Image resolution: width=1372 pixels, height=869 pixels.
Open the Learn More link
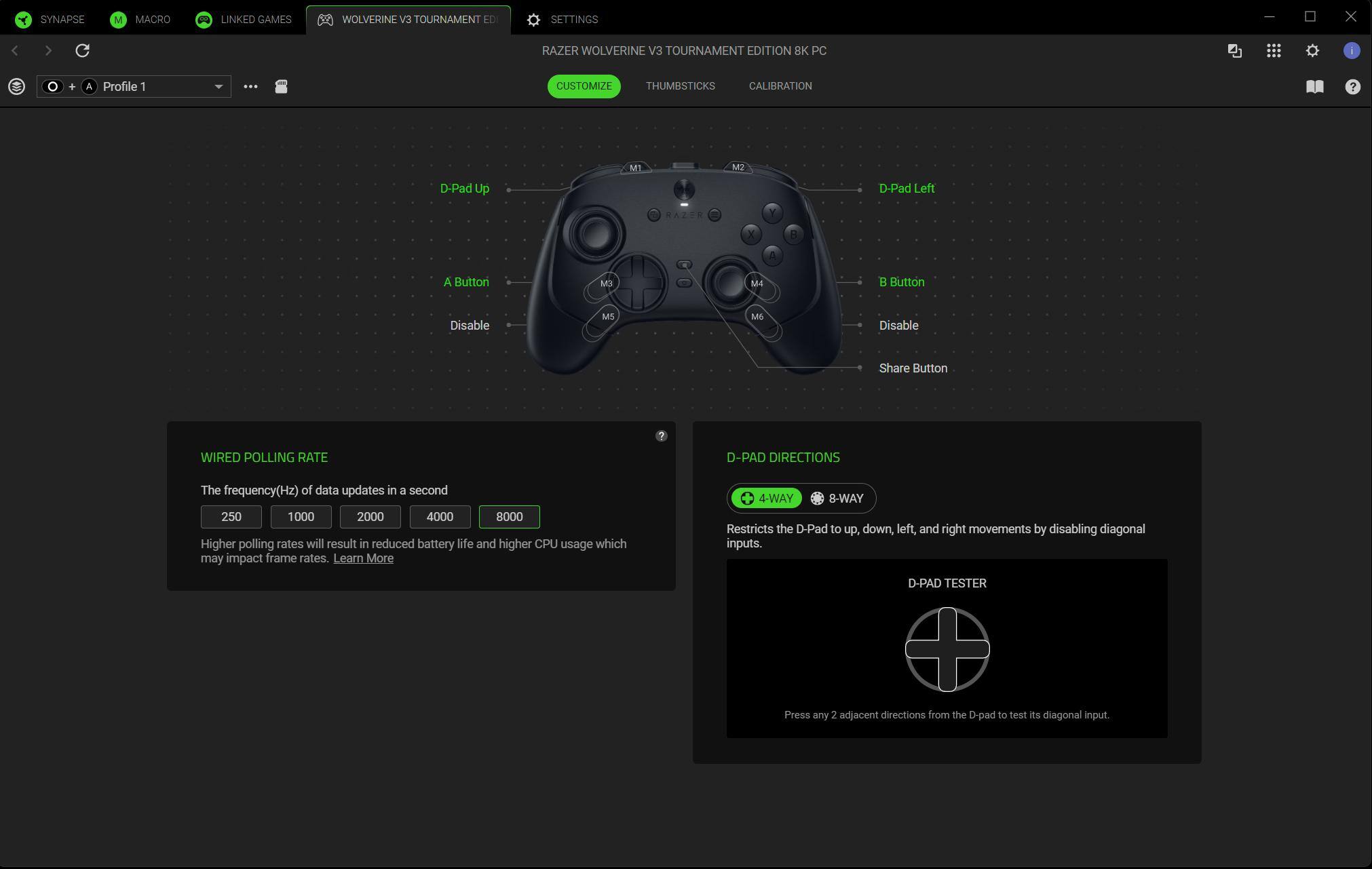pyautogui.click(x=363, y=558)
